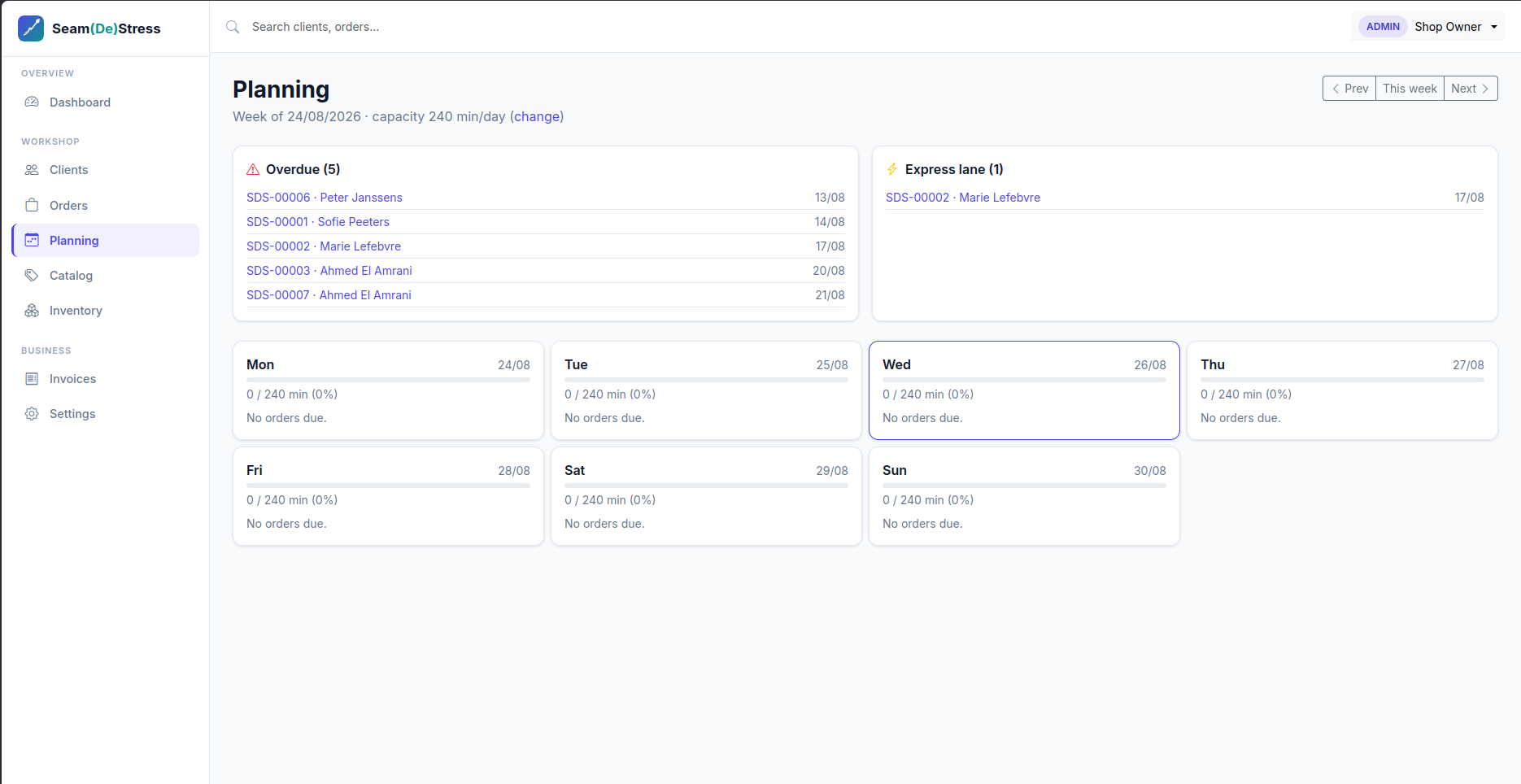1521x784 pixels.
Task: Click the Catalog tag icon
Action: (32, 275)
